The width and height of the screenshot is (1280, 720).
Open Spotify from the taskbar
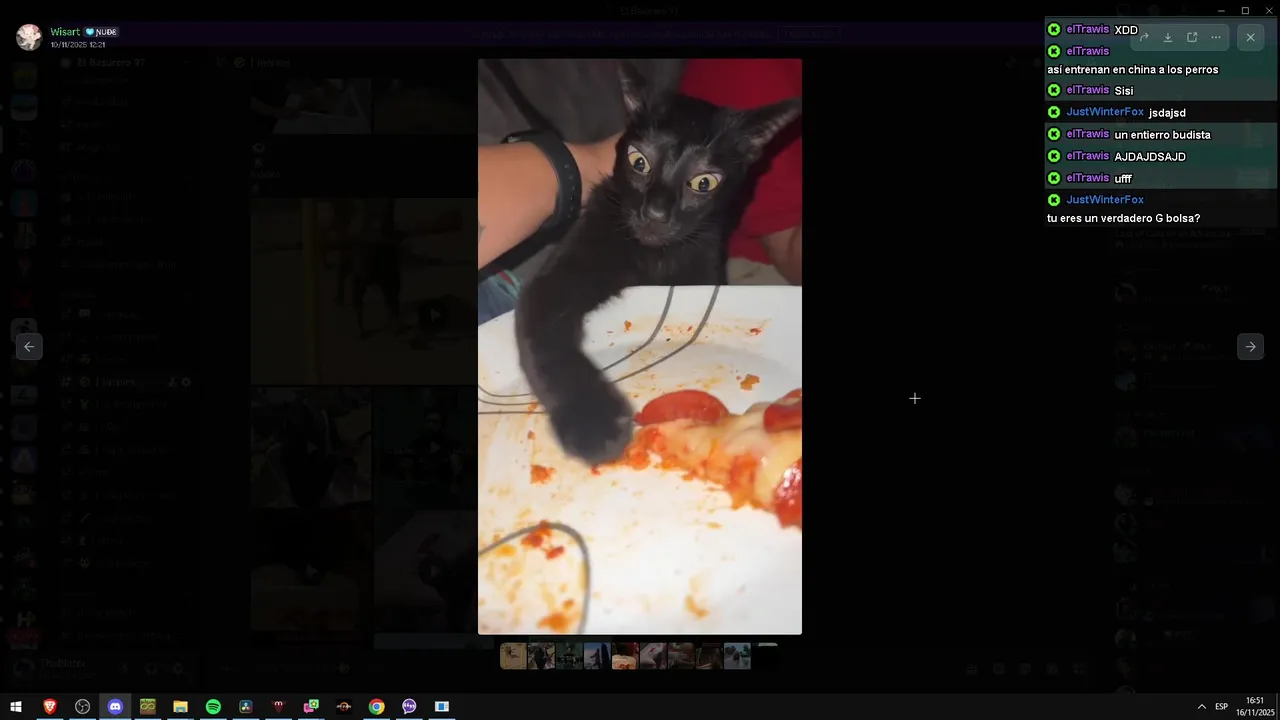(213, 707)
